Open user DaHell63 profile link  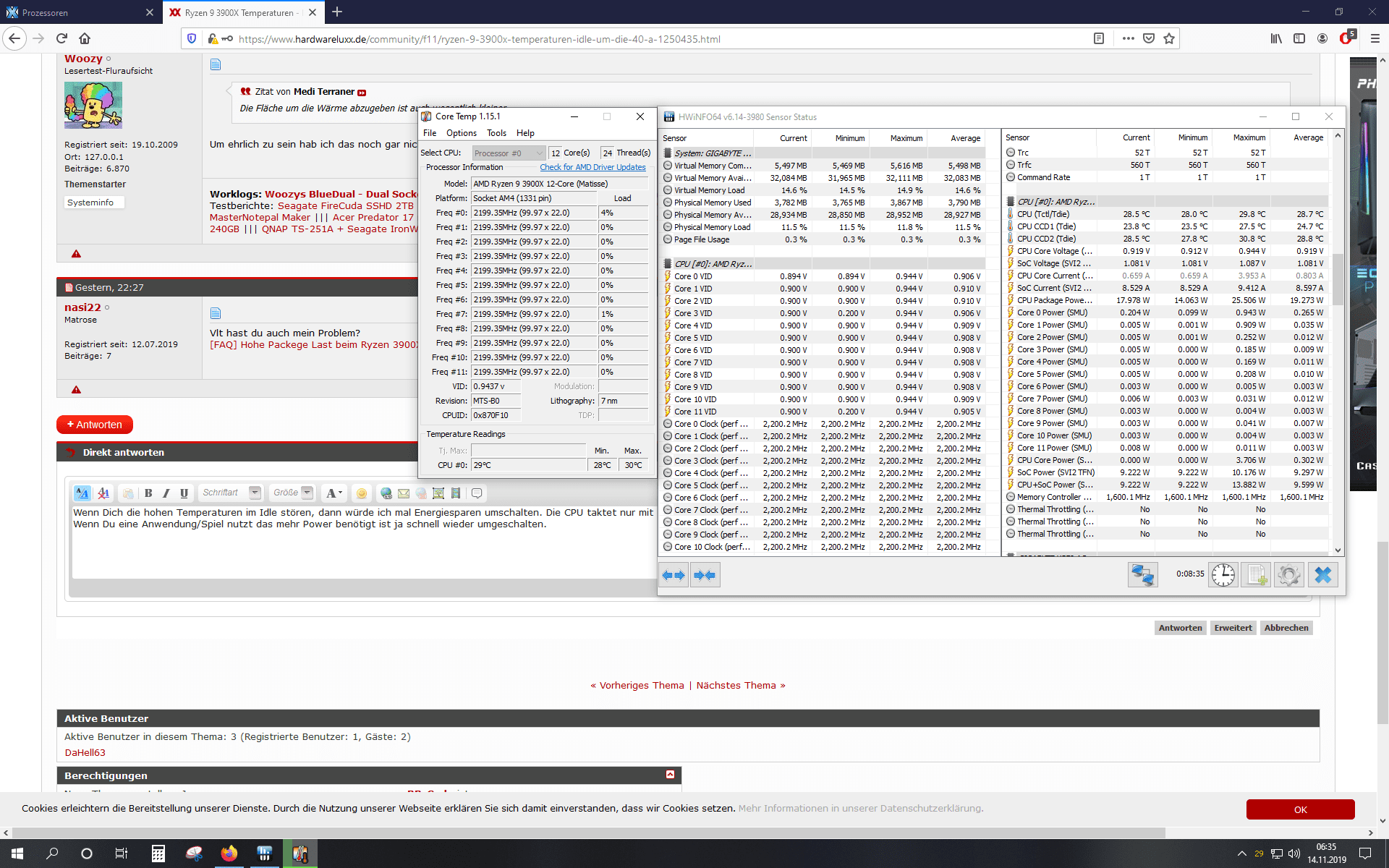point(85,752)
